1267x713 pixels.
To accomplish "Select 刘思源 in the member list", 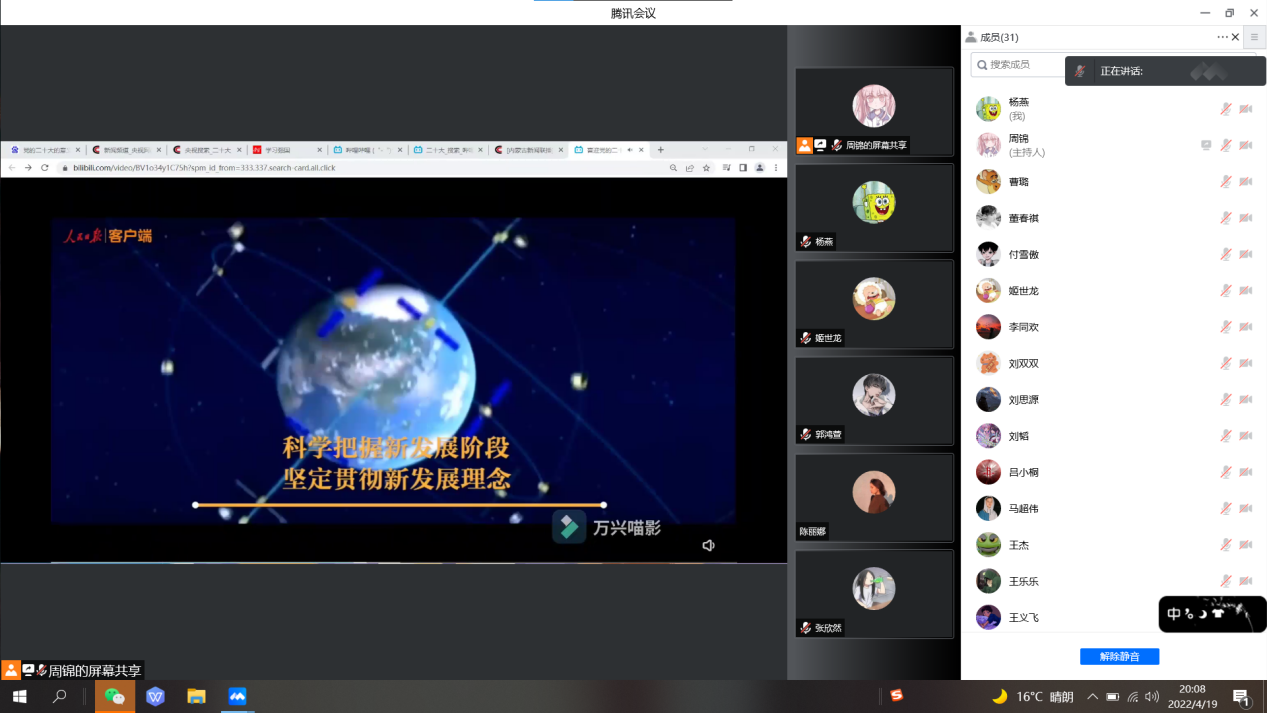I will tap(1023, 400).
